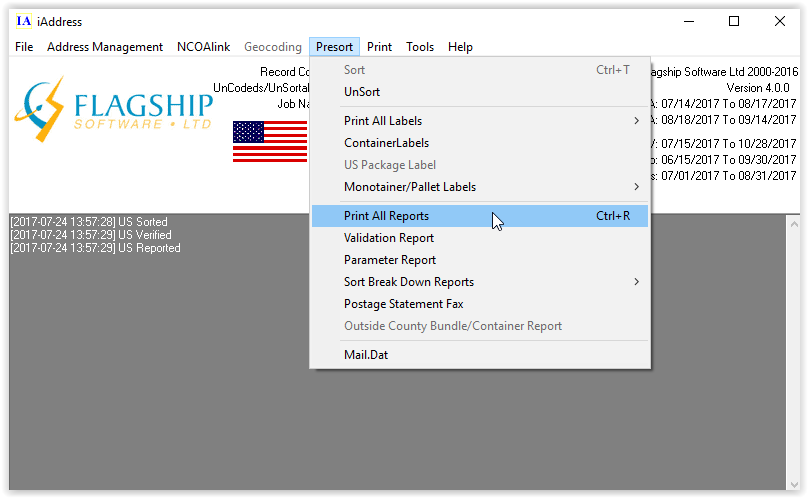Open the Validation Report
Image resolution: width=808 pixels, height=498 pixels.
tap(389, 238)
